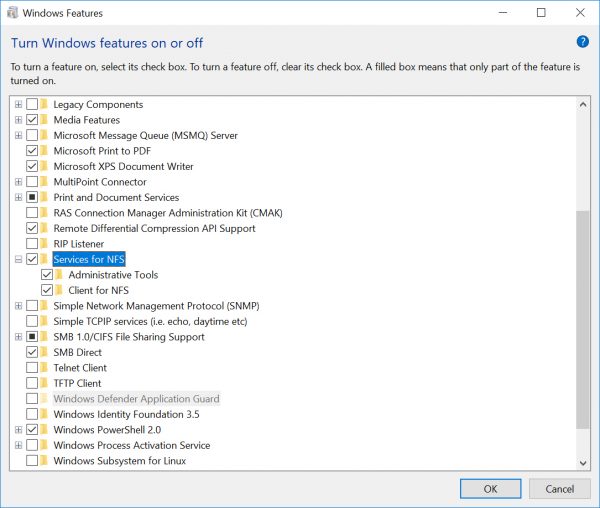Click the folder icon beside Telnet Client
Screen dimensions: 600x508
pos(44,368)
